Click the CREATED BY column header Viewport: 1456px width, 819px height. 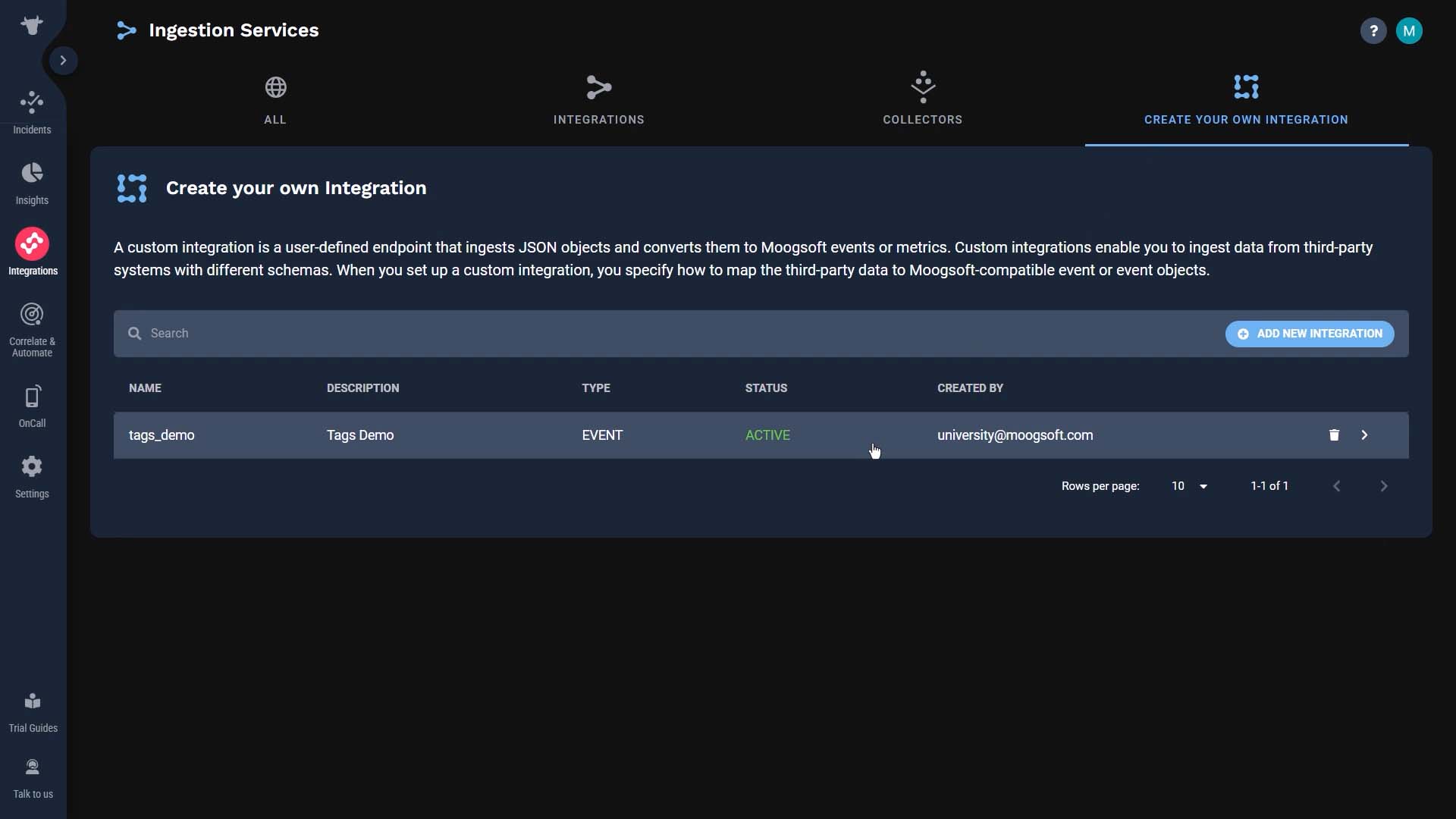(x=970, y=388)
